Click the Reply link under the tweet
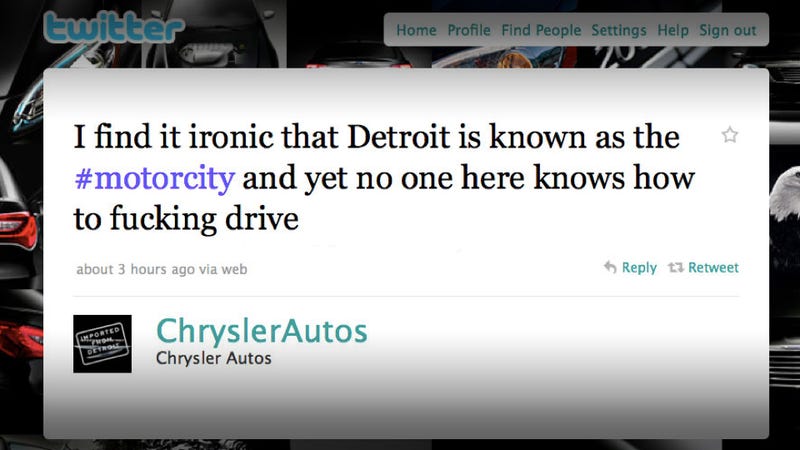800x450 pixels. point(639,267)
